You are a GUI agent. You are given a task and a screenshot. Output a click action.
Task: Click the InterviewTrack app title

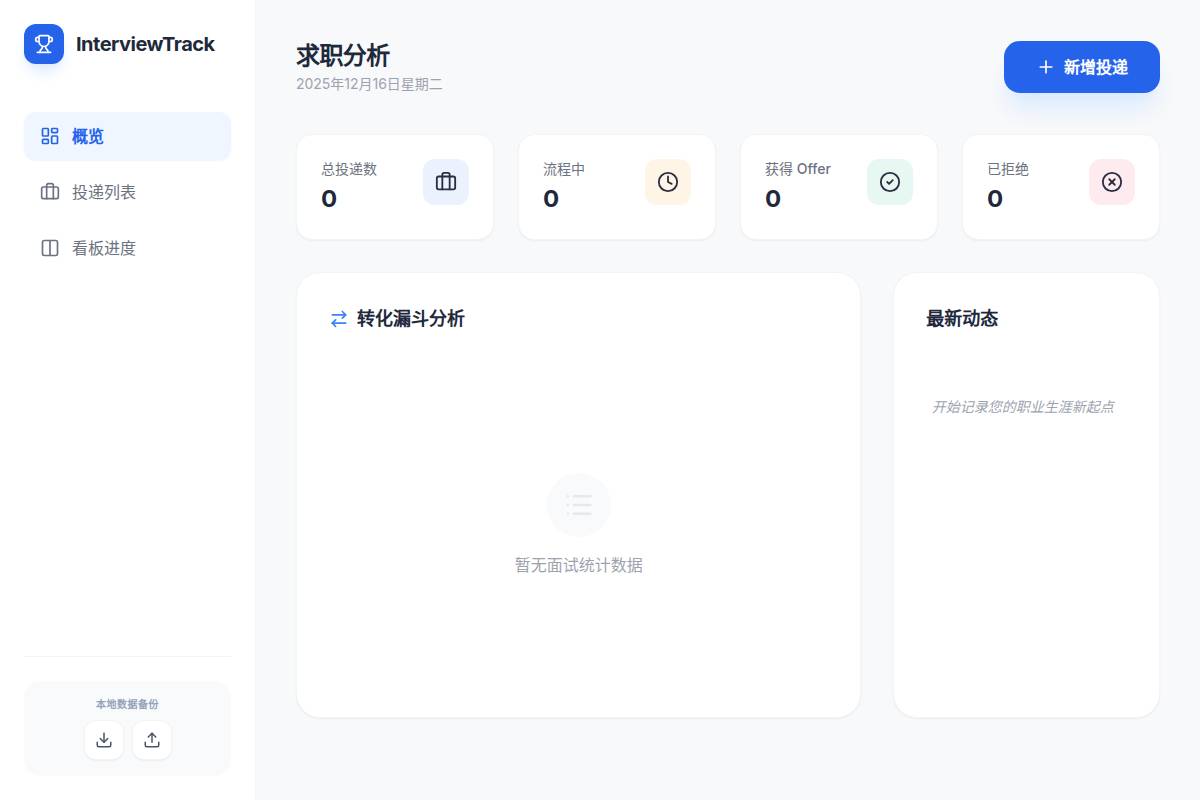tap(145, 44)
